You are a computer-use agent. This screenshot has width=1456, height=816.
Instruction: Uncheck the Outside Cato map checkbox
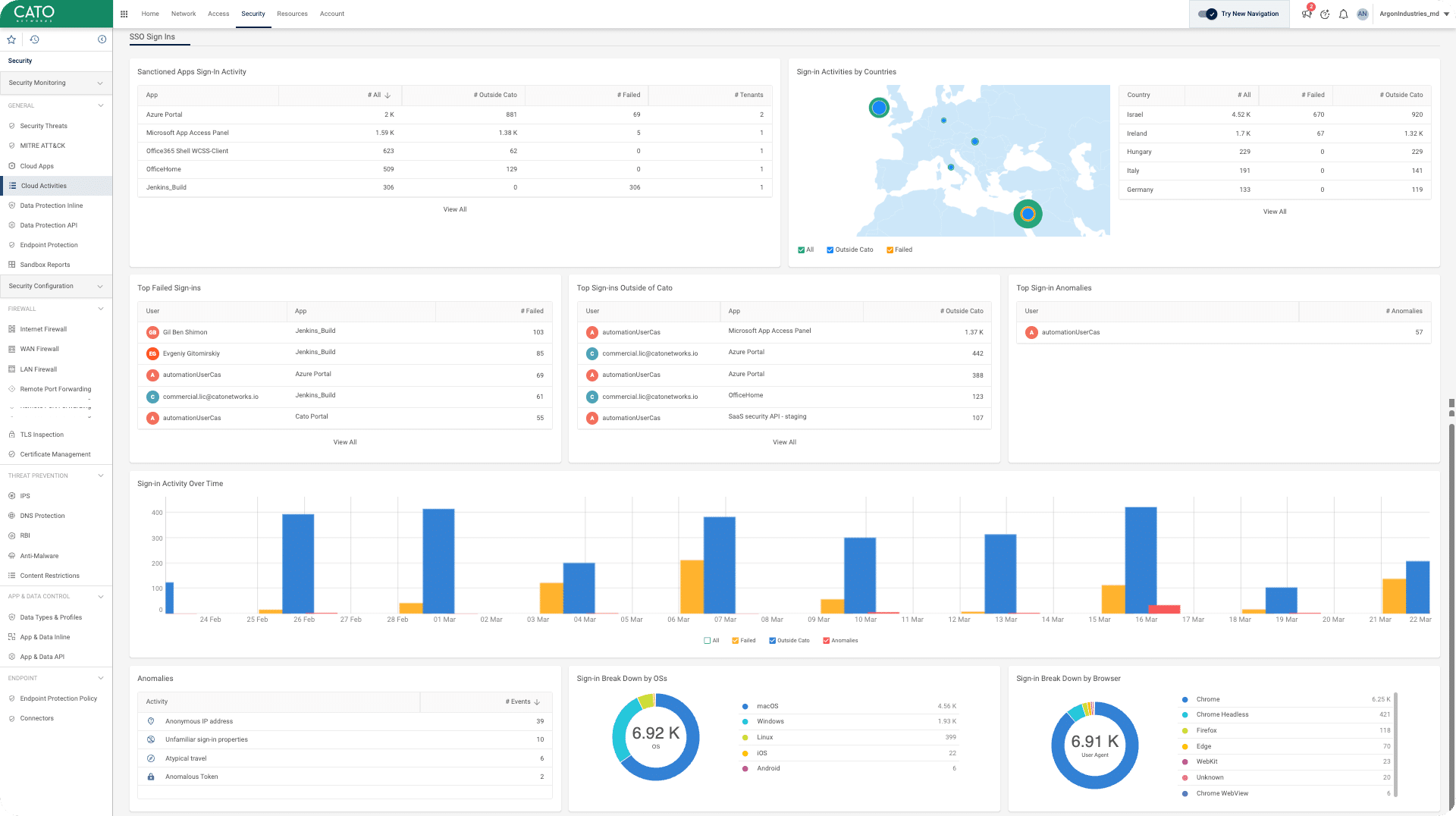[x=830, y=250]
